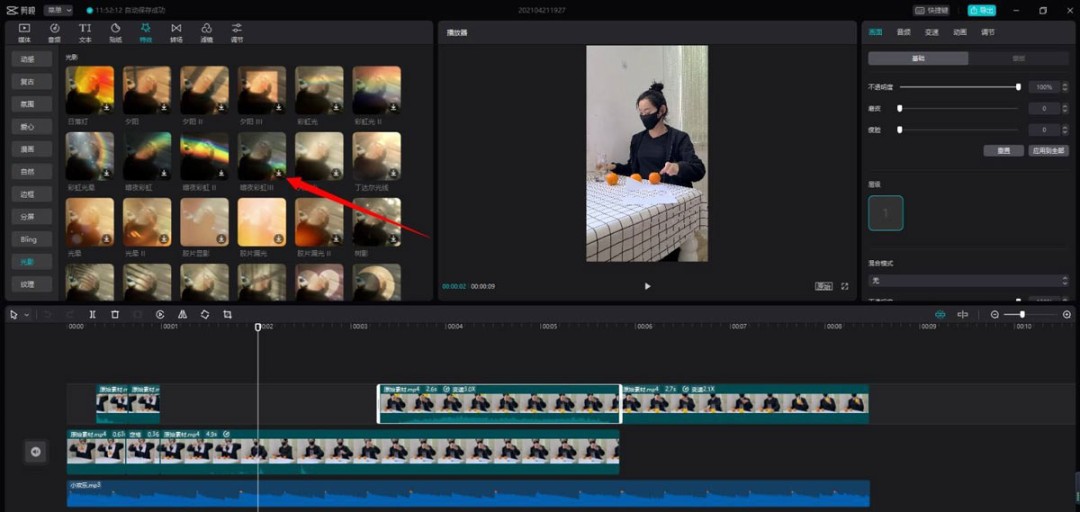This screenshot has height=512, width=1080.
Task: Adjust the 不透明度 opacity slider handle
Action: click(x=1018, y=87)
